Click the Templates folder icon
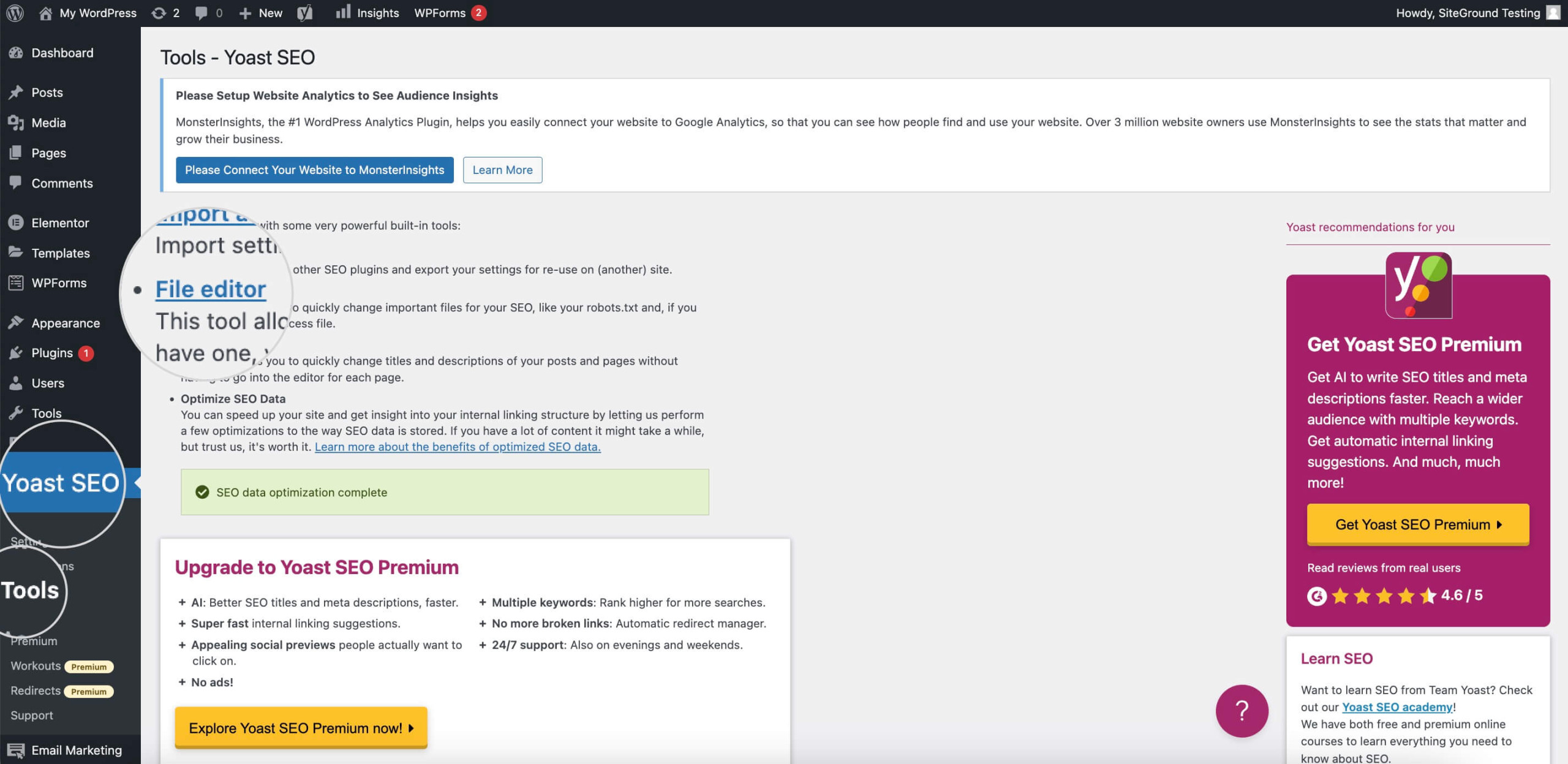The width and height of the screenshot is (1568, 764). tap(16, 252)
